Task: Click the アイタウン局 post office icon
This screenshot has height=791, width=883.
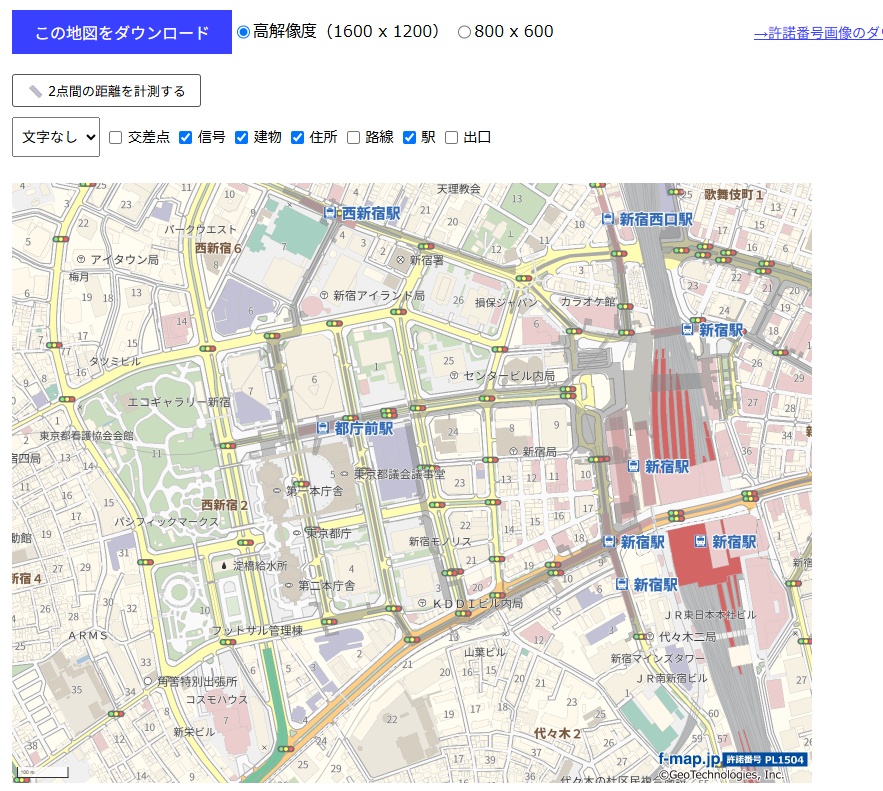Action: 81,259
